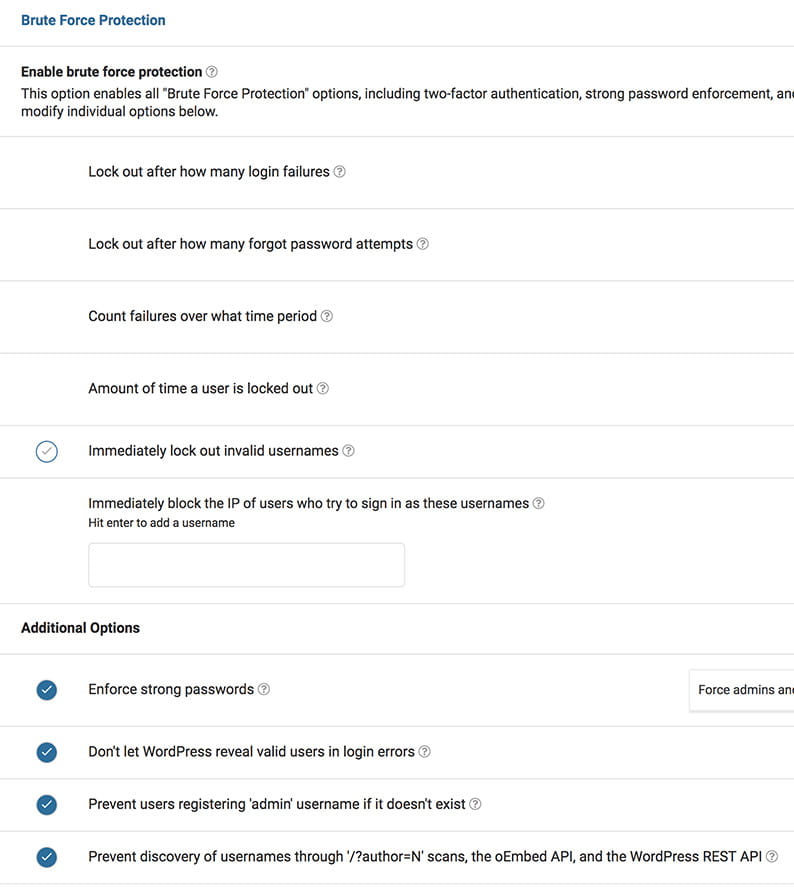Show help for 'admin' username registration option
This screenshot has width=794, height=887.
pyautogui.click(x=476, y=804)
